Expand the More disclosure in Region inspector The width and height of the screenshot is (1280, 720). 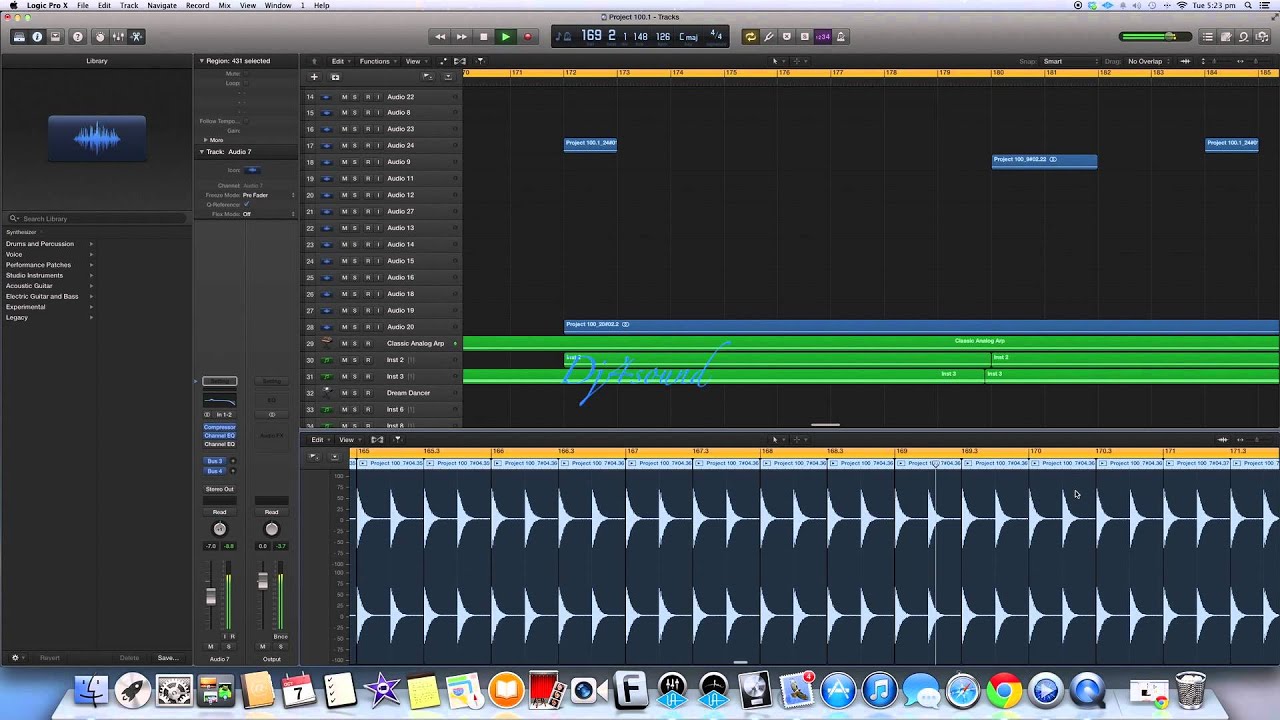click(206, 140)
